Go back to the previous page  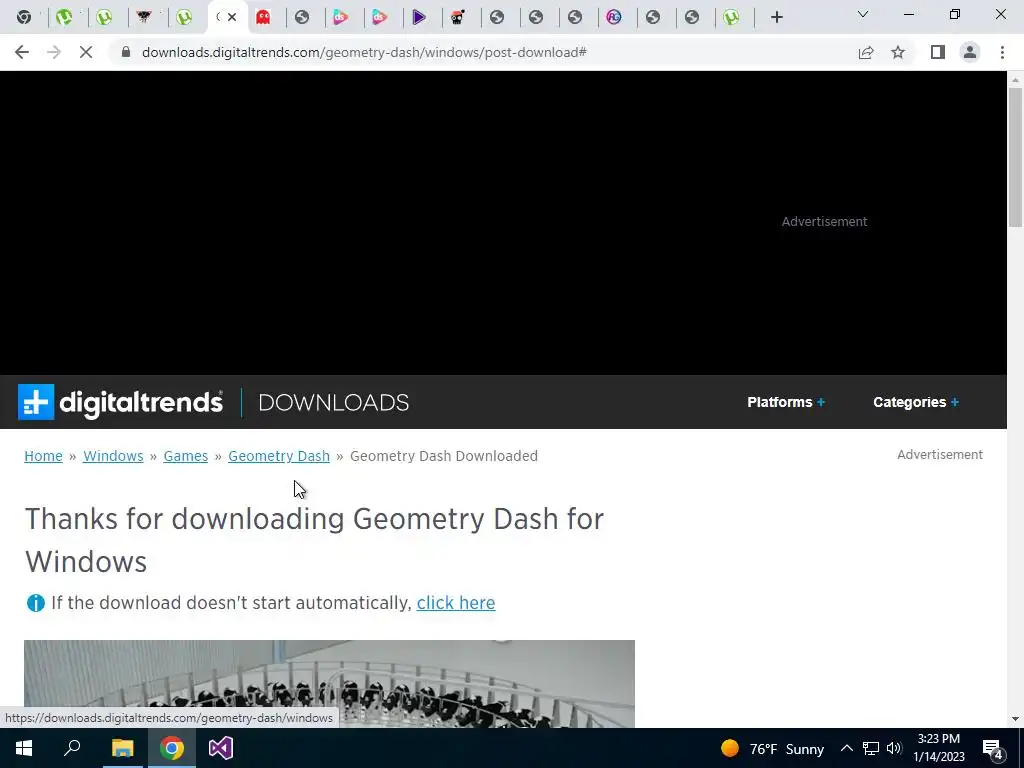tap(22, 52)
